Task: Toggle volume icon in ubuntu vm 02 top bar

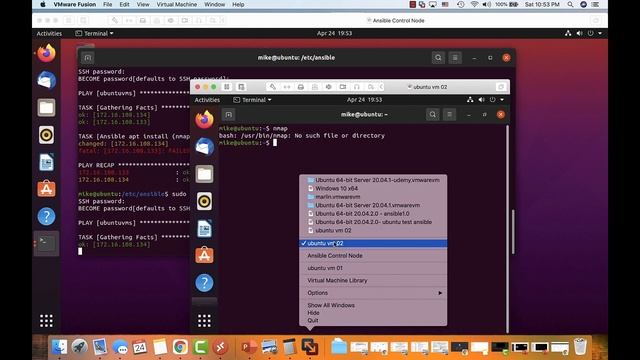Action: pos(481,100)
